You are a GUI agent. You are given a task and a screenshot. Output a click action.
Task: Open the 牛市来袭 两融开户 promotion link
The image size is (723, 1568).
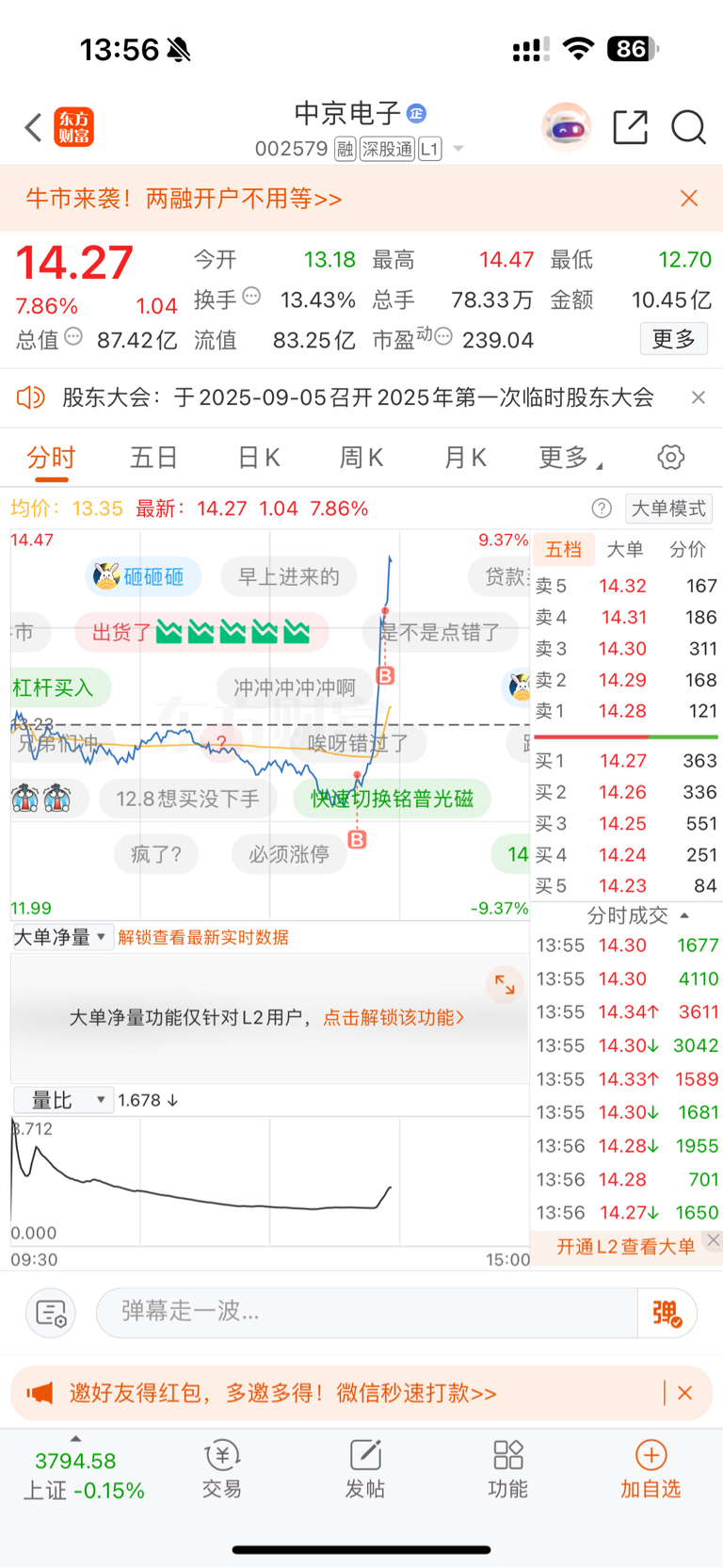[x=184, y=199]
